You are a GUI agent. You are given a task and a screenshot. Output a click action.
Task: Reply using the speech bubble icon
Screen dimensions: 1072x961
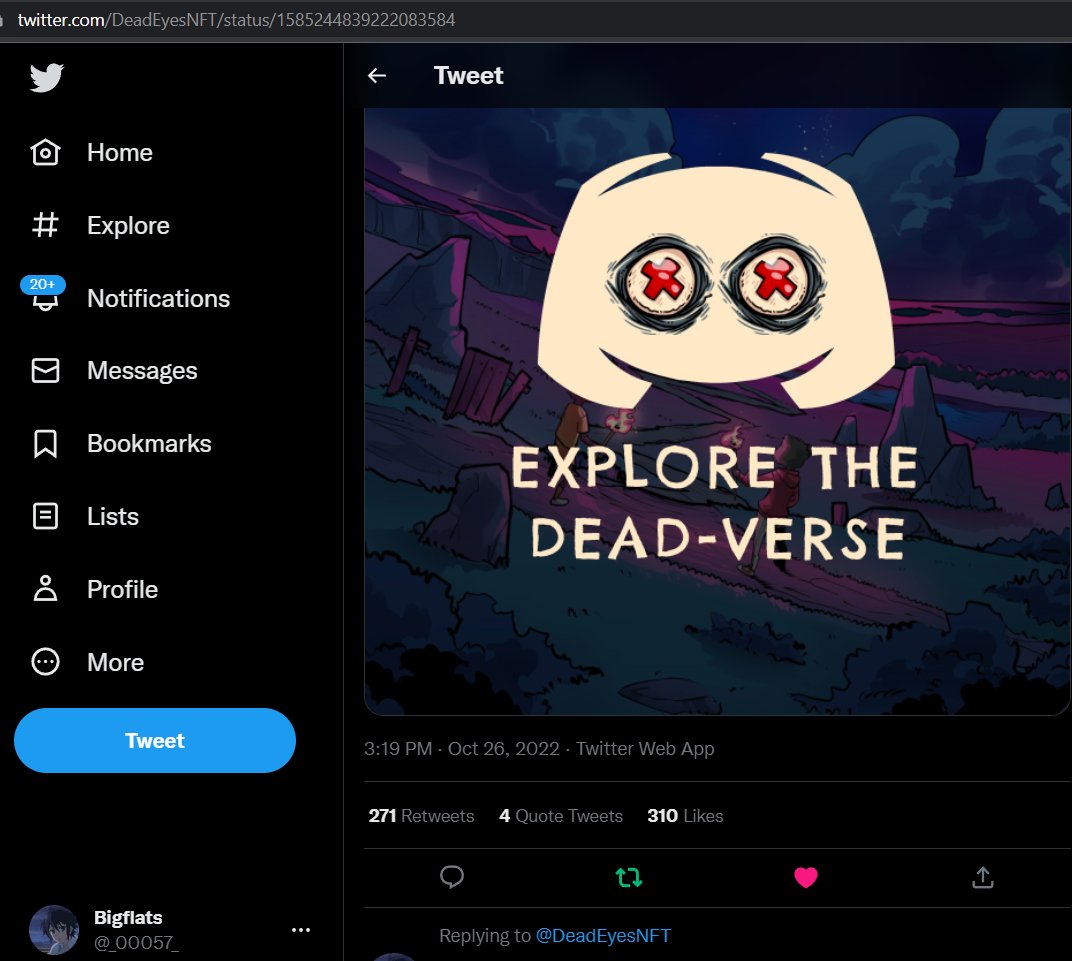(452, 877)
